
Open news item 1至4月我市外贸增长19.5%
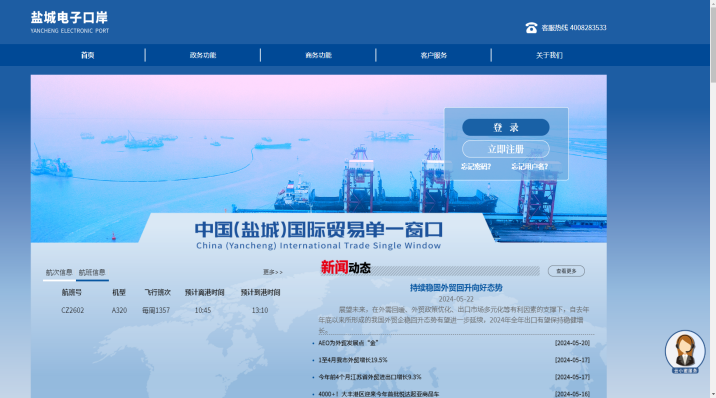click(353, 360)
